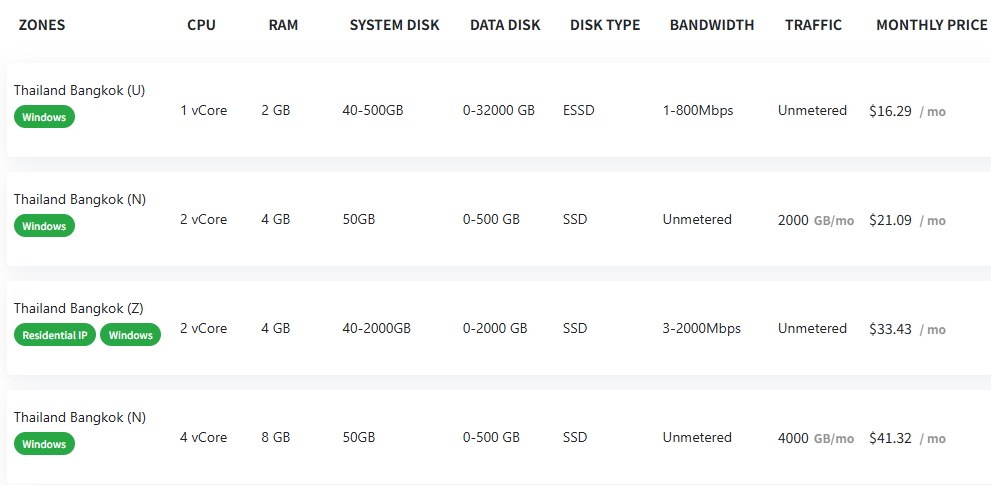The width and height of the screenshot is (991, 485).
Task: Click Windows badge in the $21.09 row
Action: [44, 226]
